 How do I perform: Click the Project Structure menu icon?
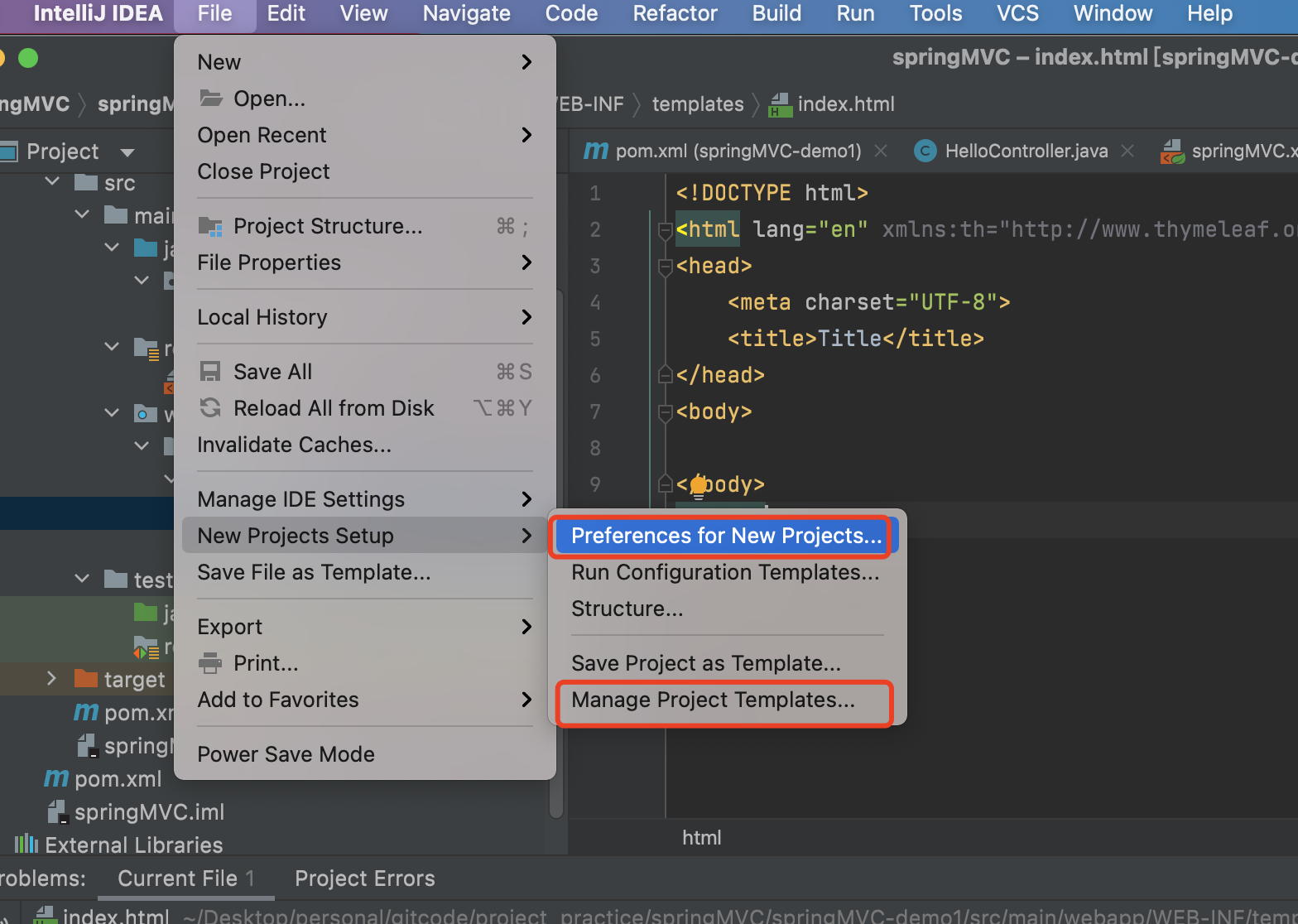[211, 226]
